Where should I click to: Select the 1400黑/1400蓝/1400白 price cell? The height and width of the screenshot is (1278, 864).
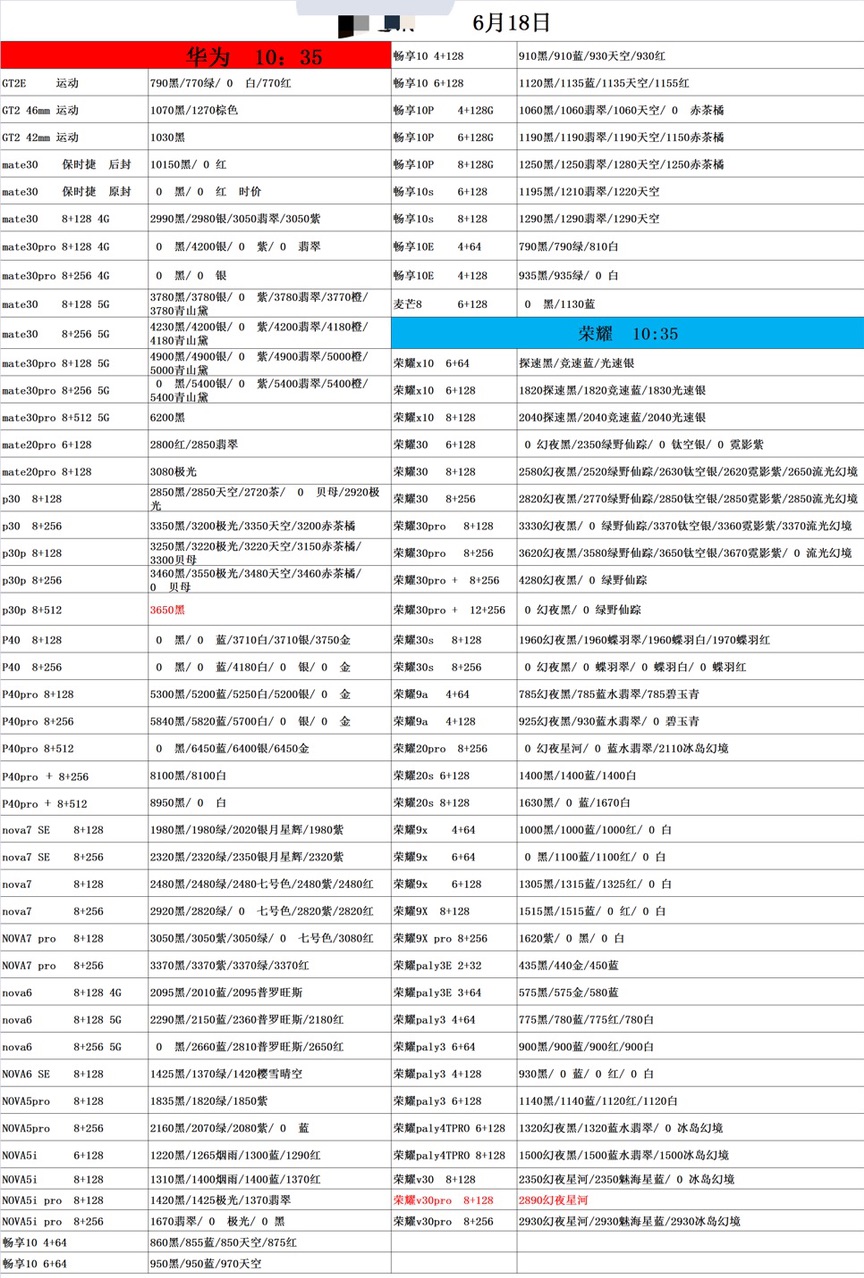click(x=690, y=775)
